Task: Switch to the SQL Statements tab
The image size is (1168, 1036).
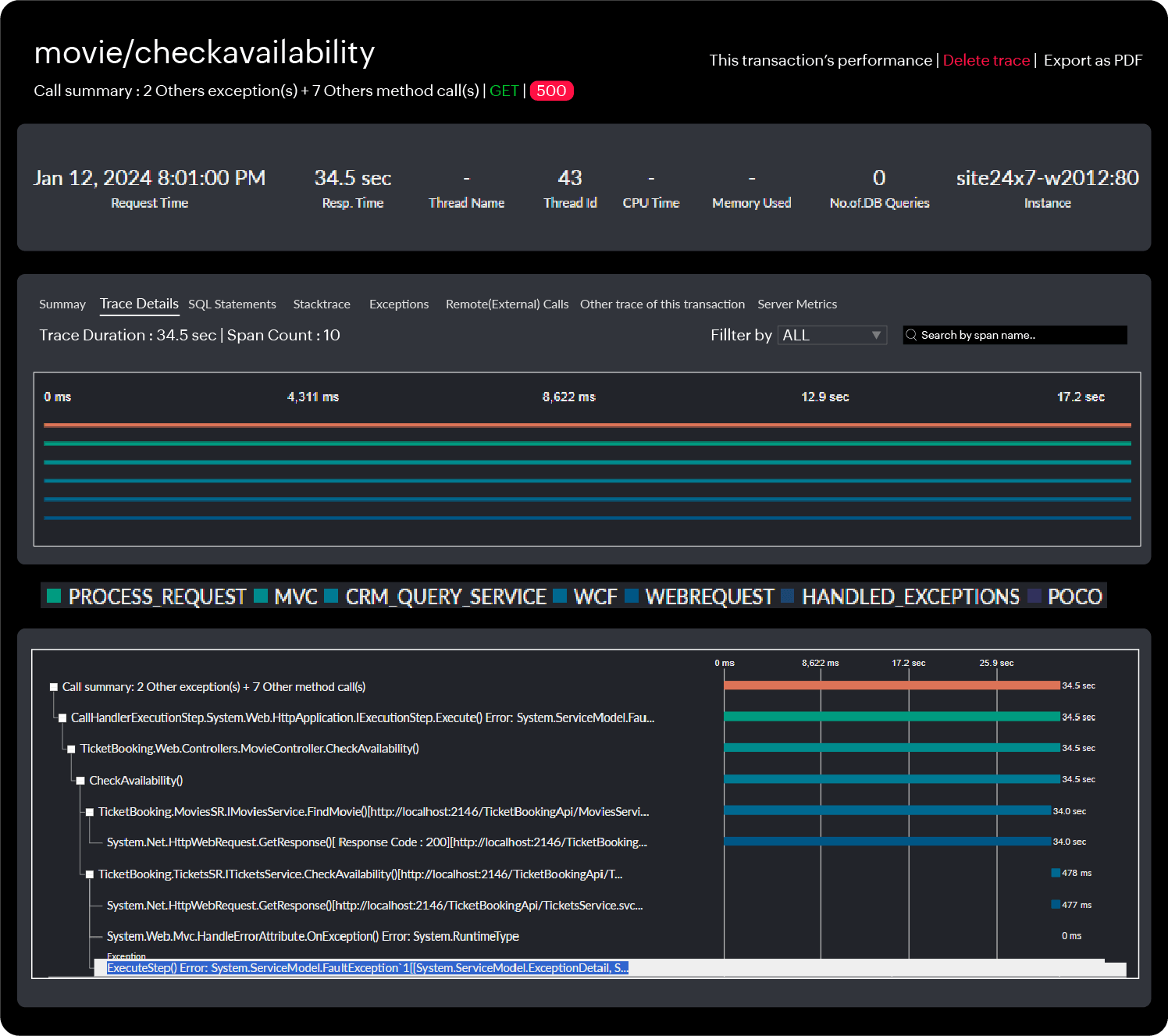Action: coord(232,304)
